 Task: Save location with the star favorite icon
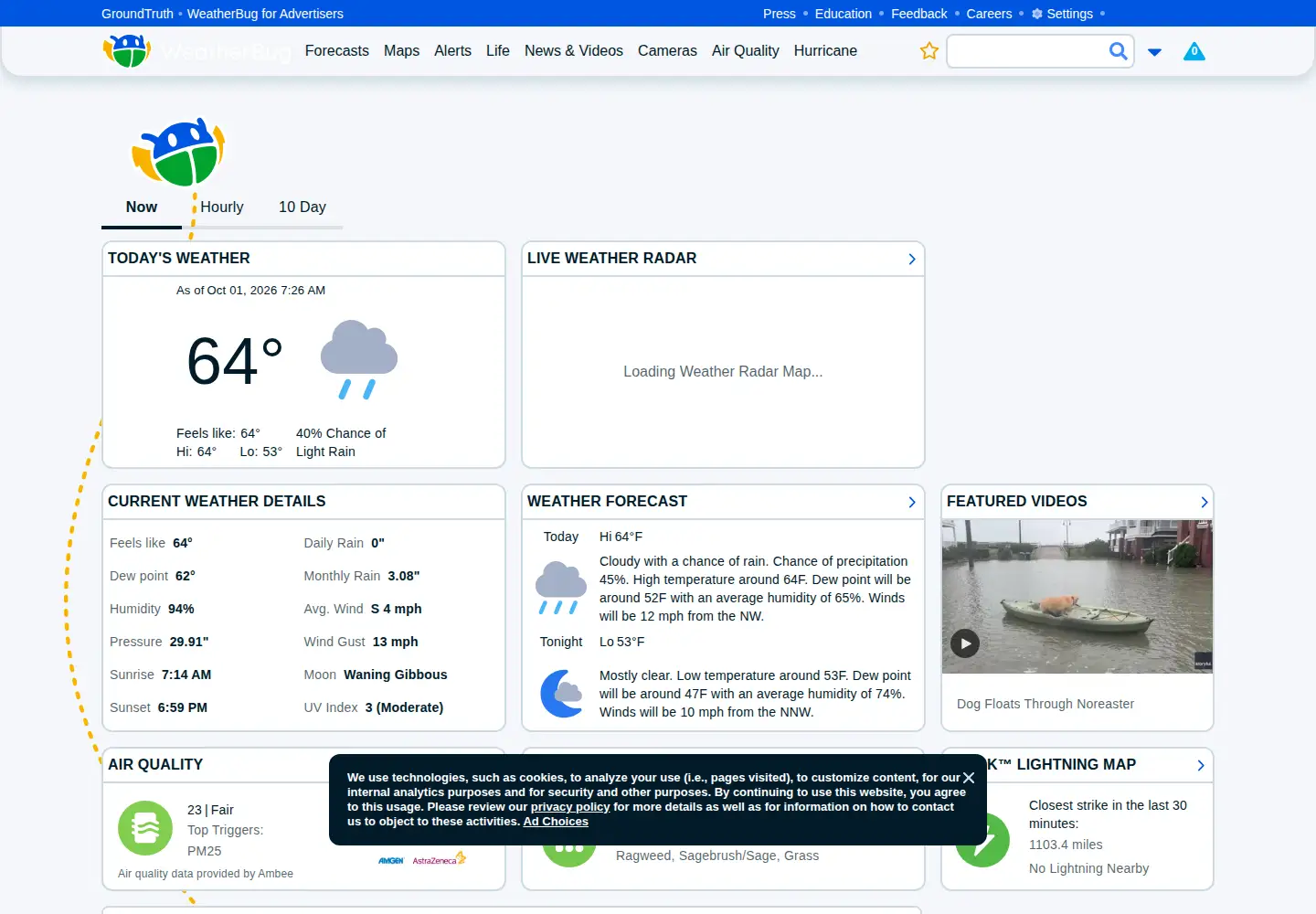929,51
